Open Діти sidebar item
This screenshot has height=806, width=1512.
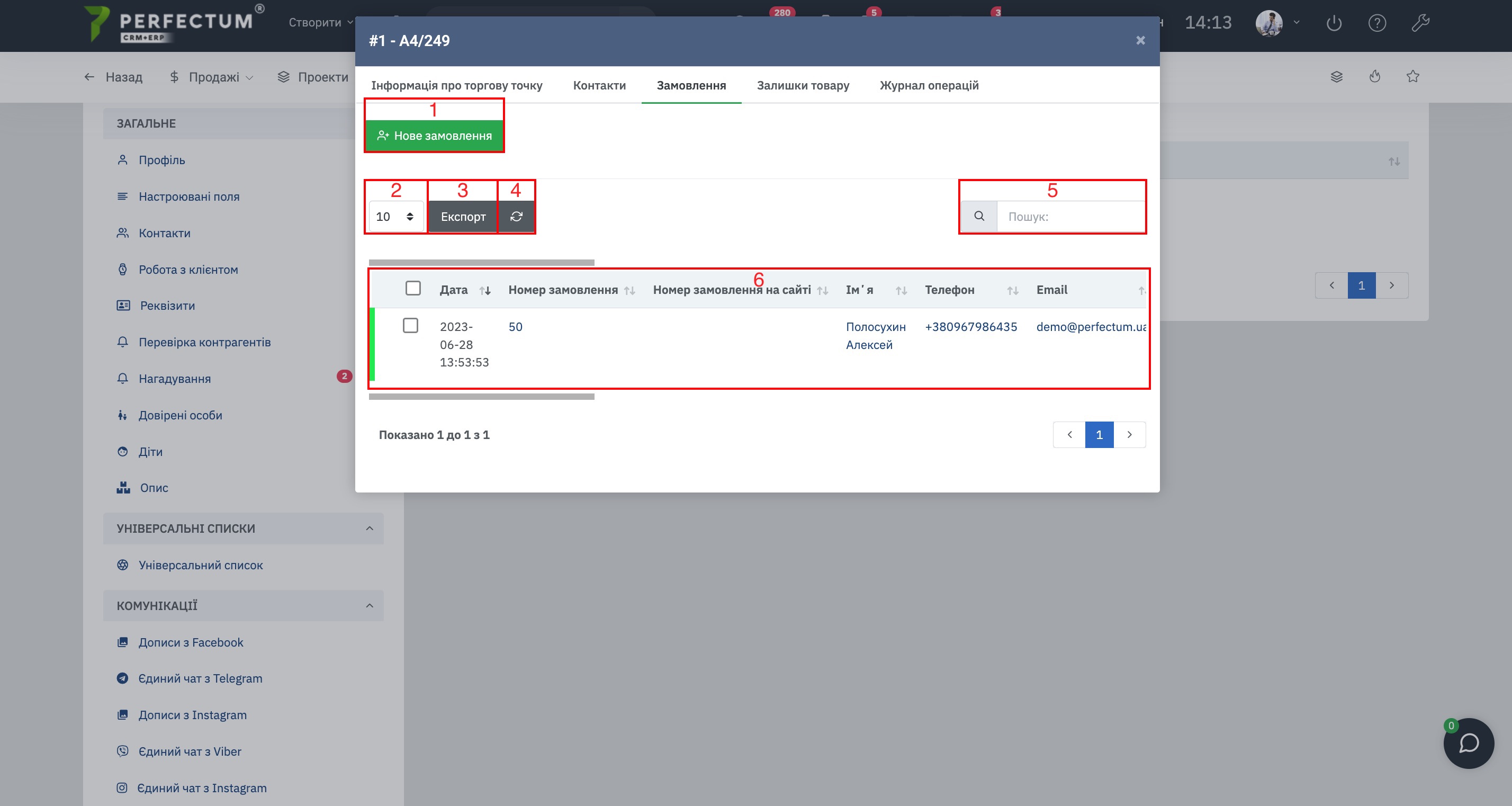pyautogui.click(x=150, y=451)
